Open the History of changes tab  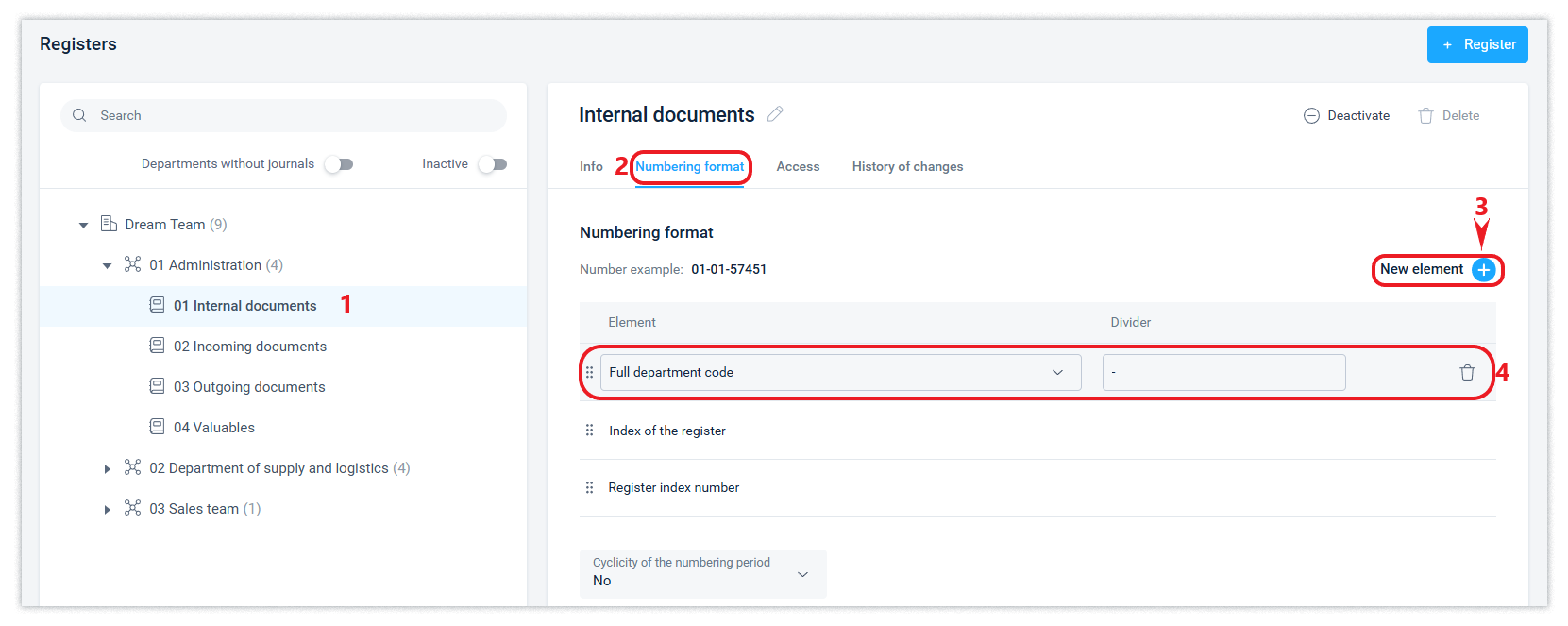(907, 167)
